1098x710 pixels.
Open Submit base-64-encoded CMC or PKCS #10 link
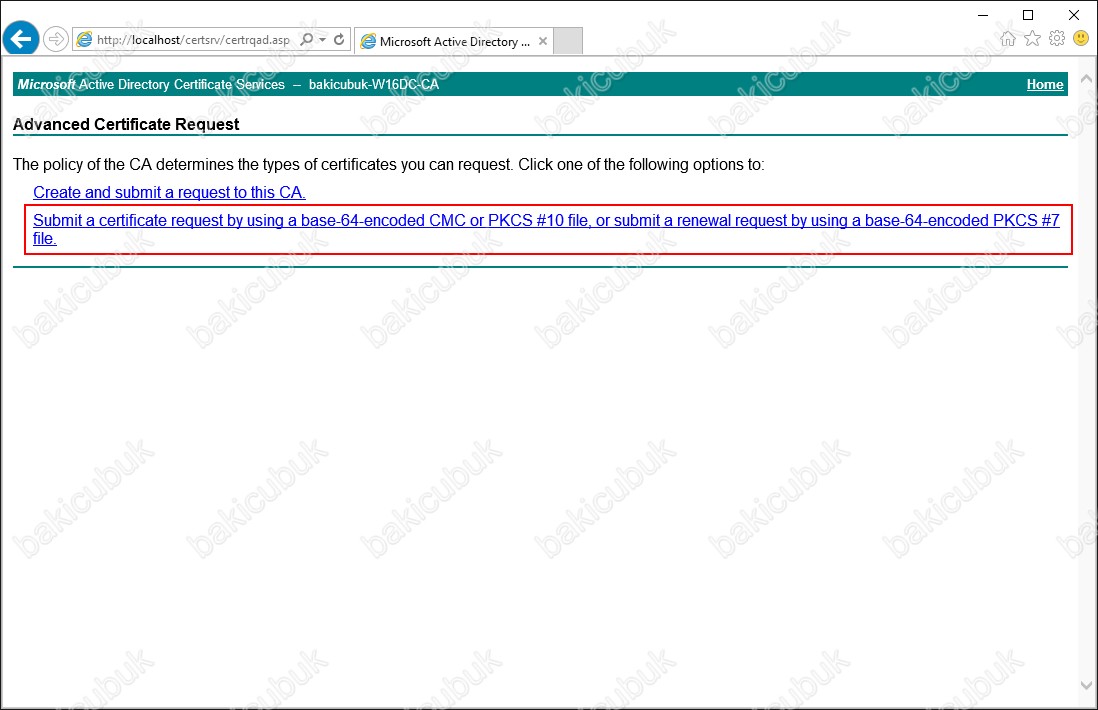pyautogui.click(x=546, y=229)
